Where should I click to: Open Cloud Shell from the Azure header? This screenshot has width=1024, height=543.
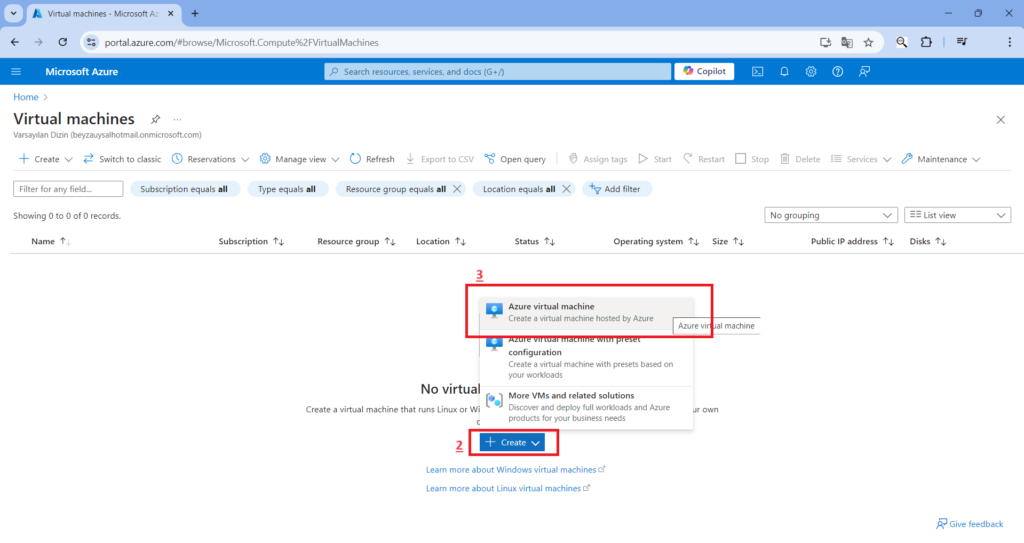click(758, 72)
